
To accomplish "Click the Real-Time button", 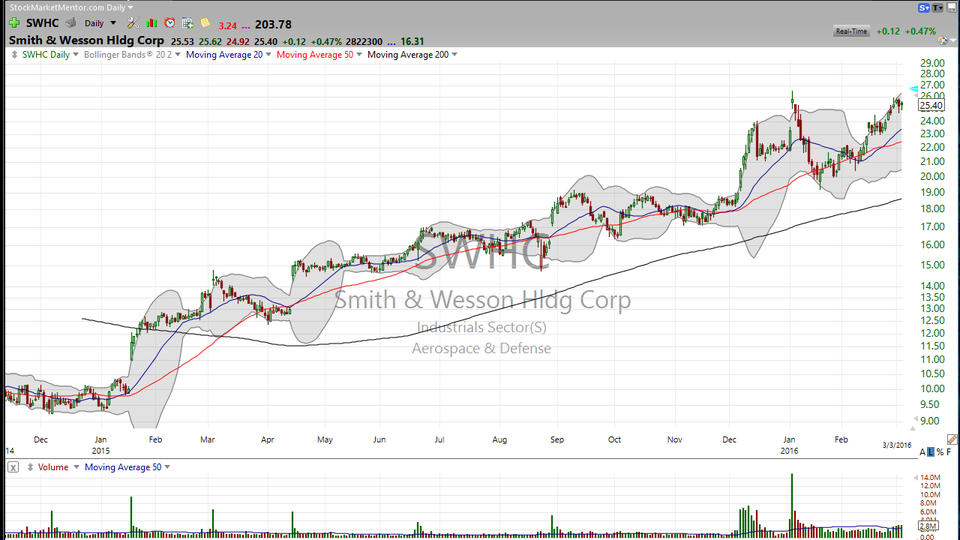I will click(x=852, y=31).
